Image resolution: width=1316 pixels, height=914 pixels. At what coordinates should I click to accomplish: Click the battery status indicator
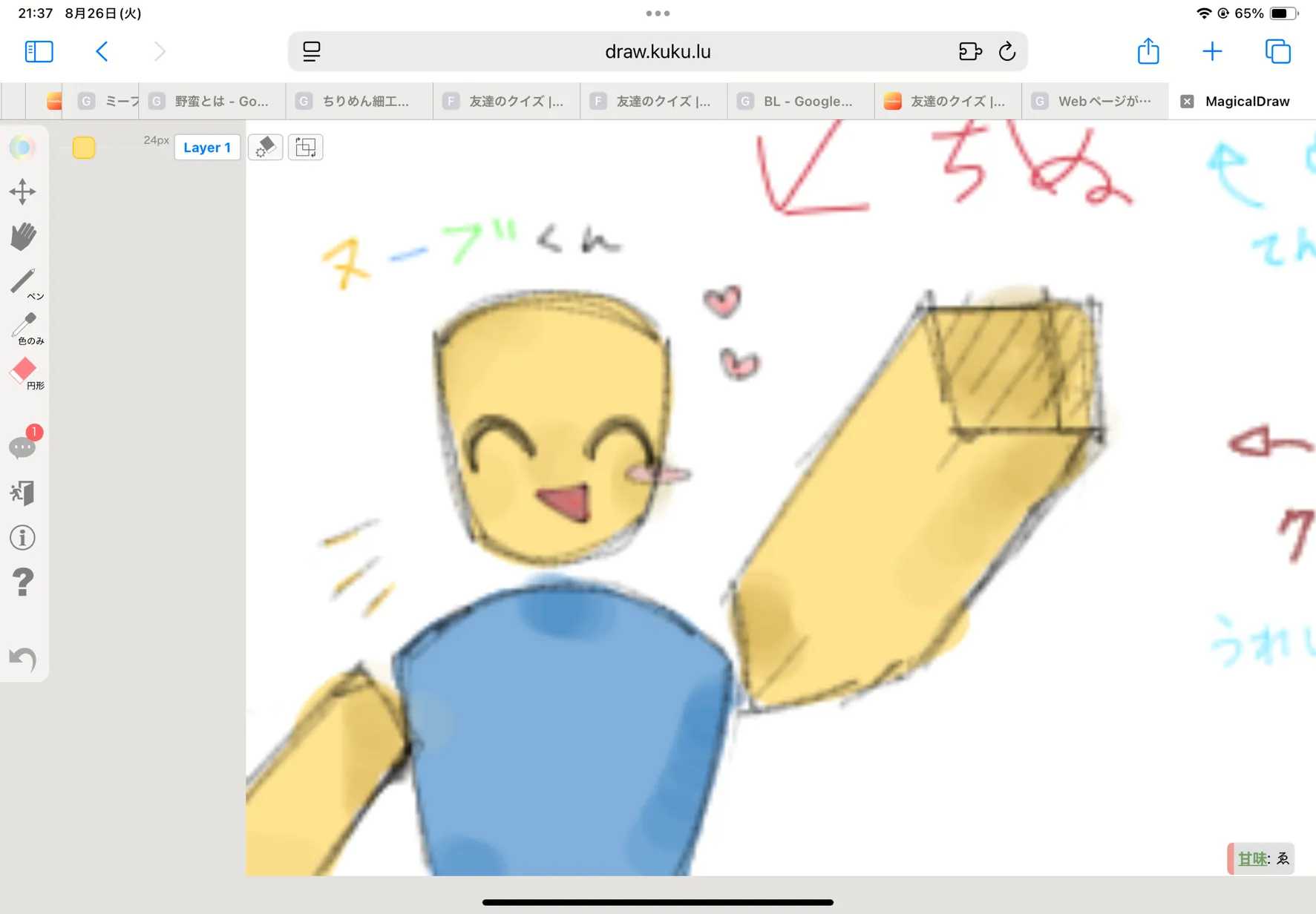(x=1283, y=13)
